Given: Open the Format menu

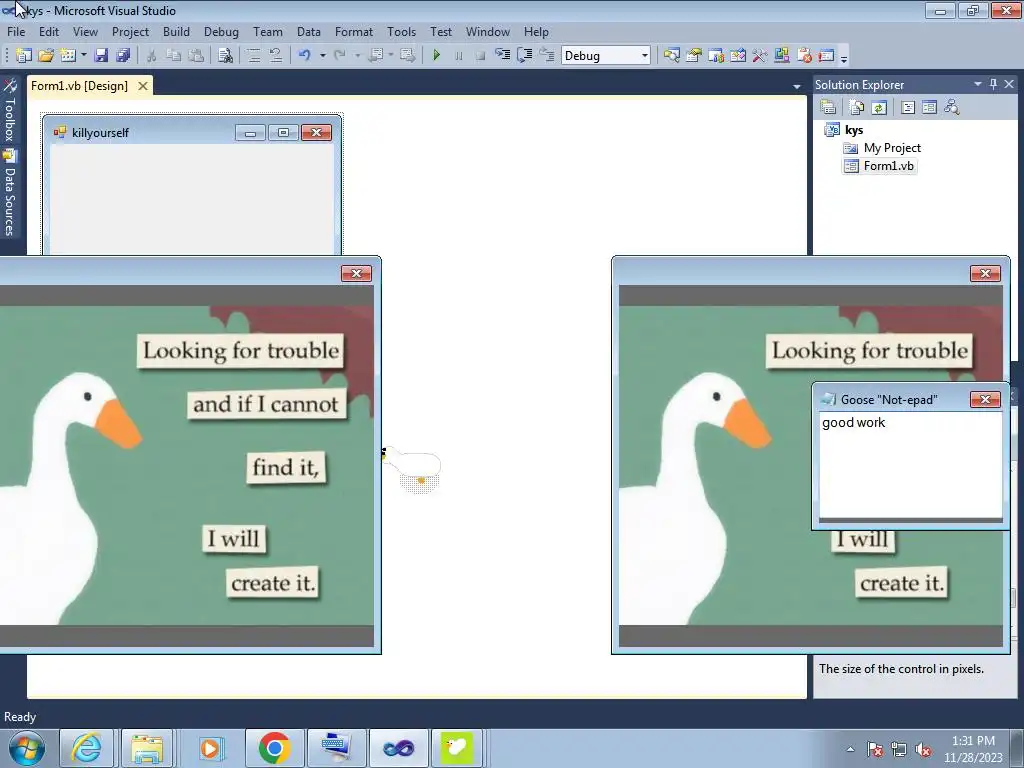Looking at the screenshot, I should point(353,31).
